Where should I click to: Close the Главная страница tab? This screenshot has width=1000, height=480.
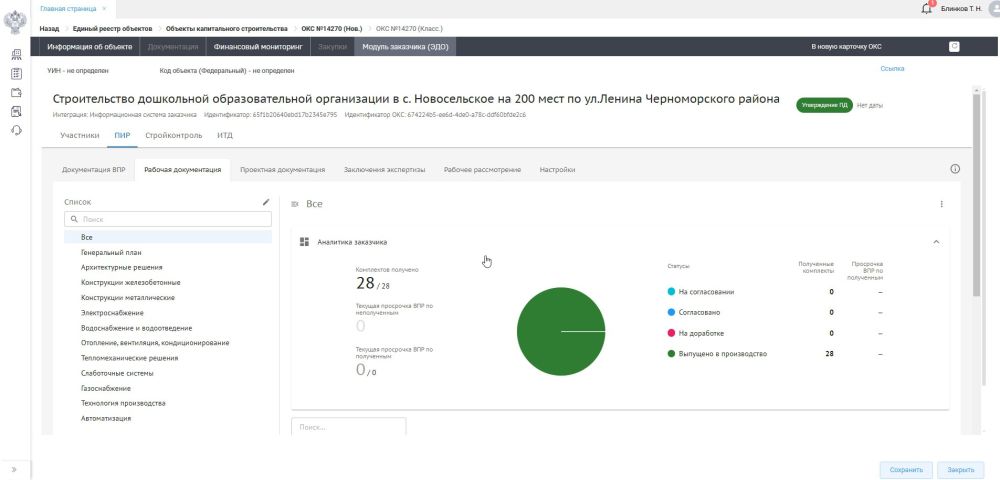[104, 8]
